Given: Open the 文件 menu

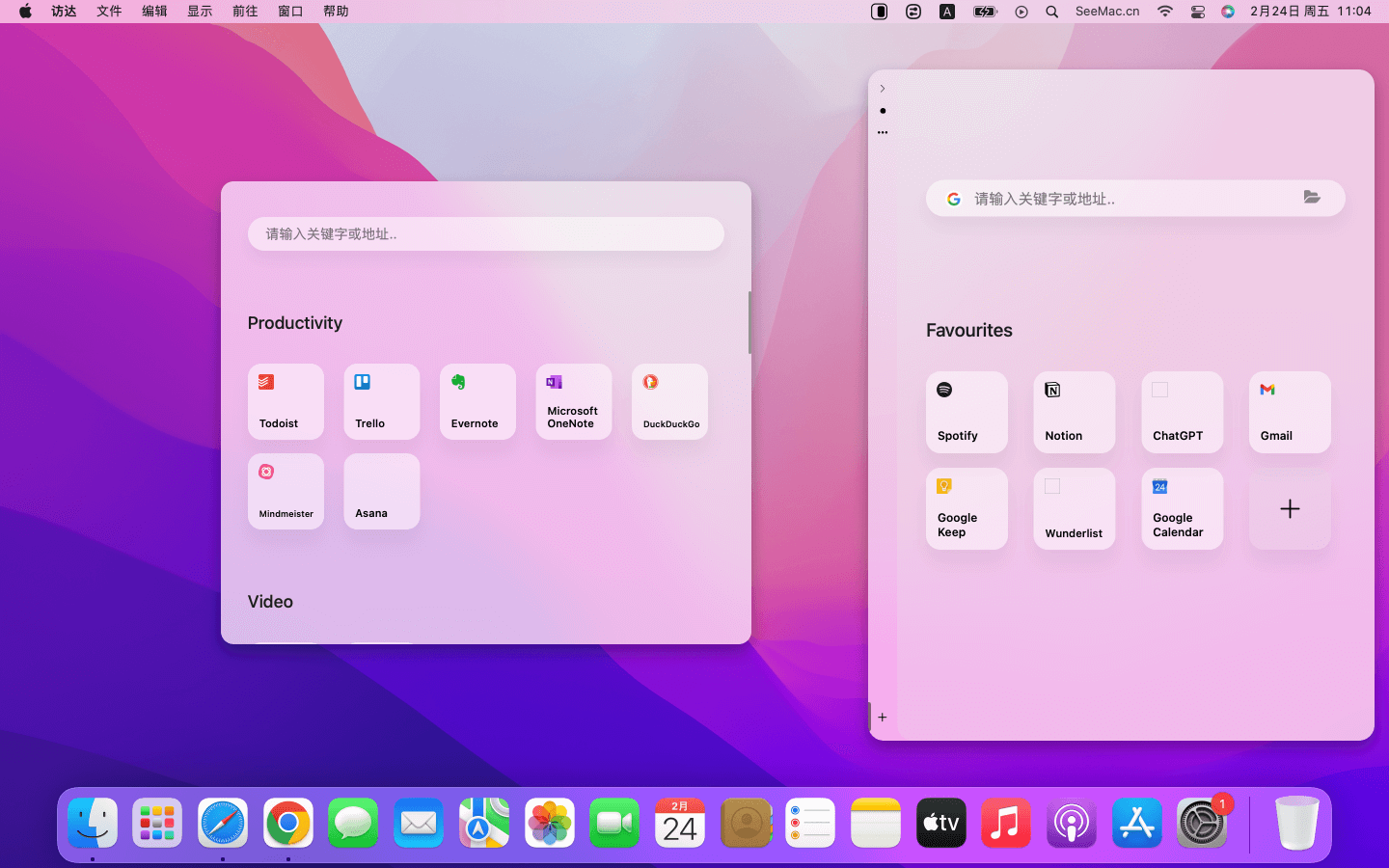Looking at the screenshot, I should click(109, 12).
